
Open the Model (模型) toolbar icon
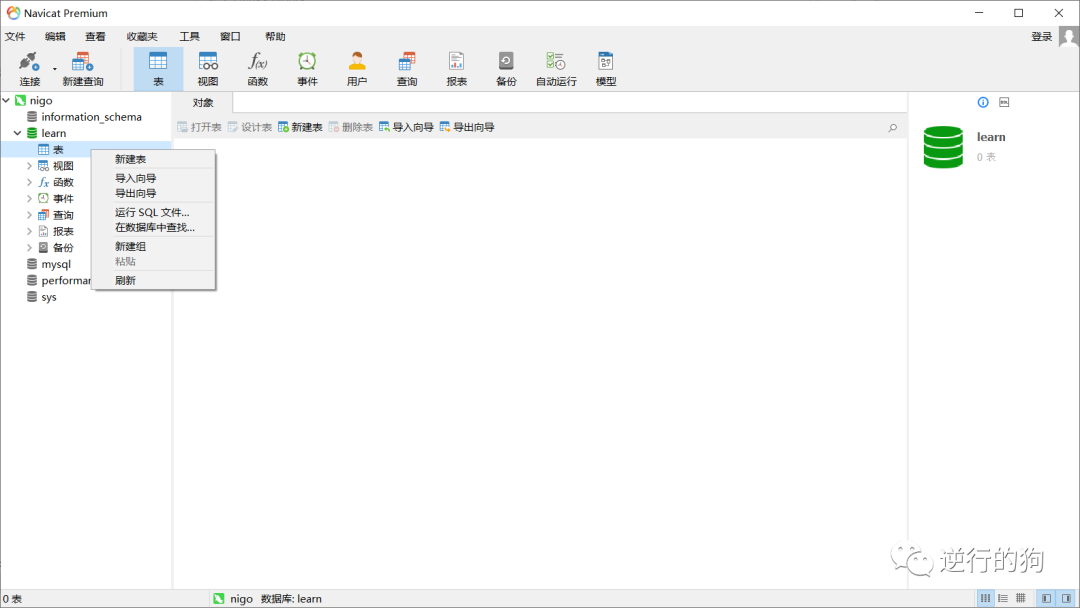606,69
